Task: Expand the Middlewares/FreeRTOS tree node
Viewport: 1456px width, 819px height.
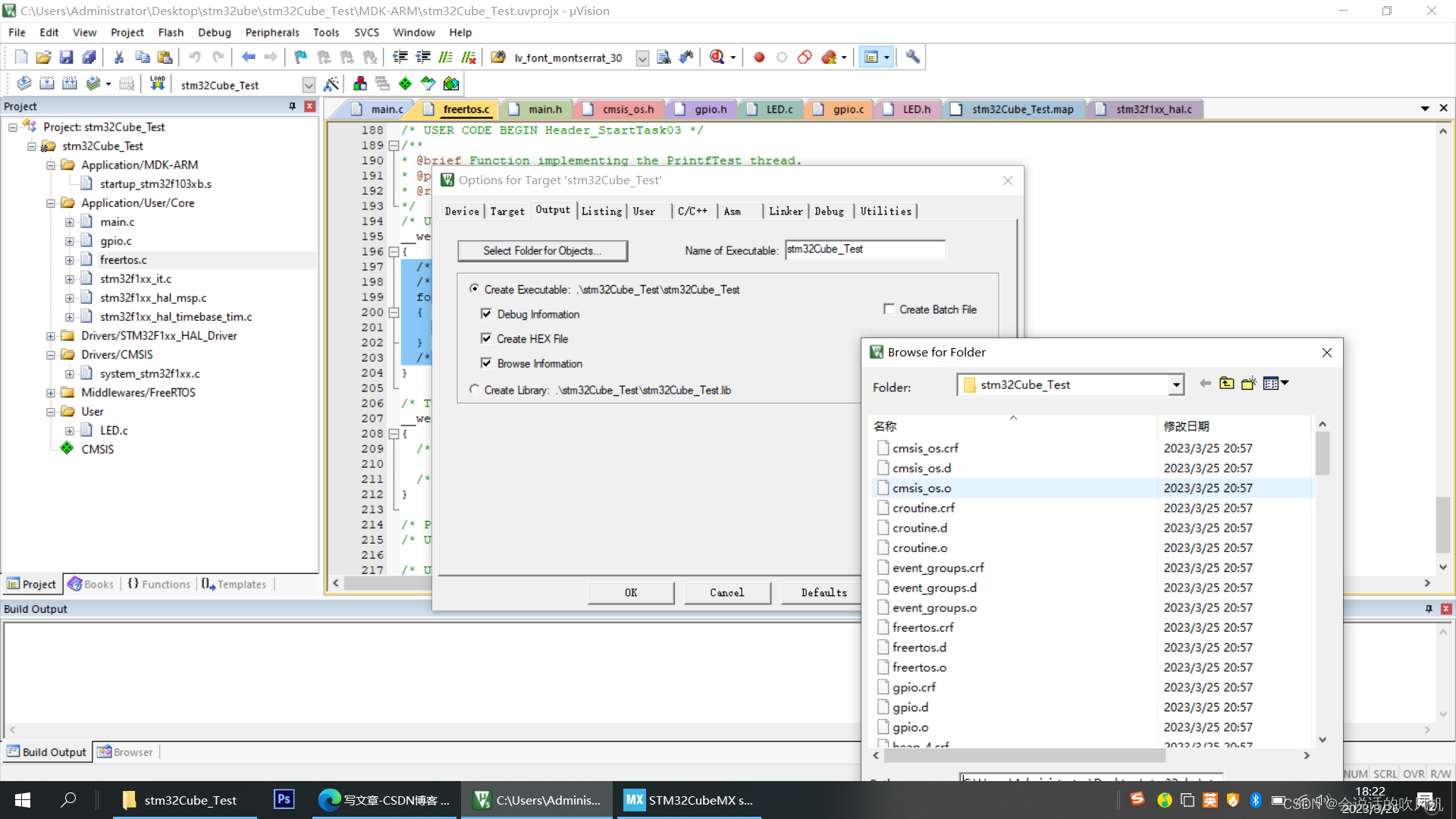Action: pyautogui.click(x=51, y=393)
